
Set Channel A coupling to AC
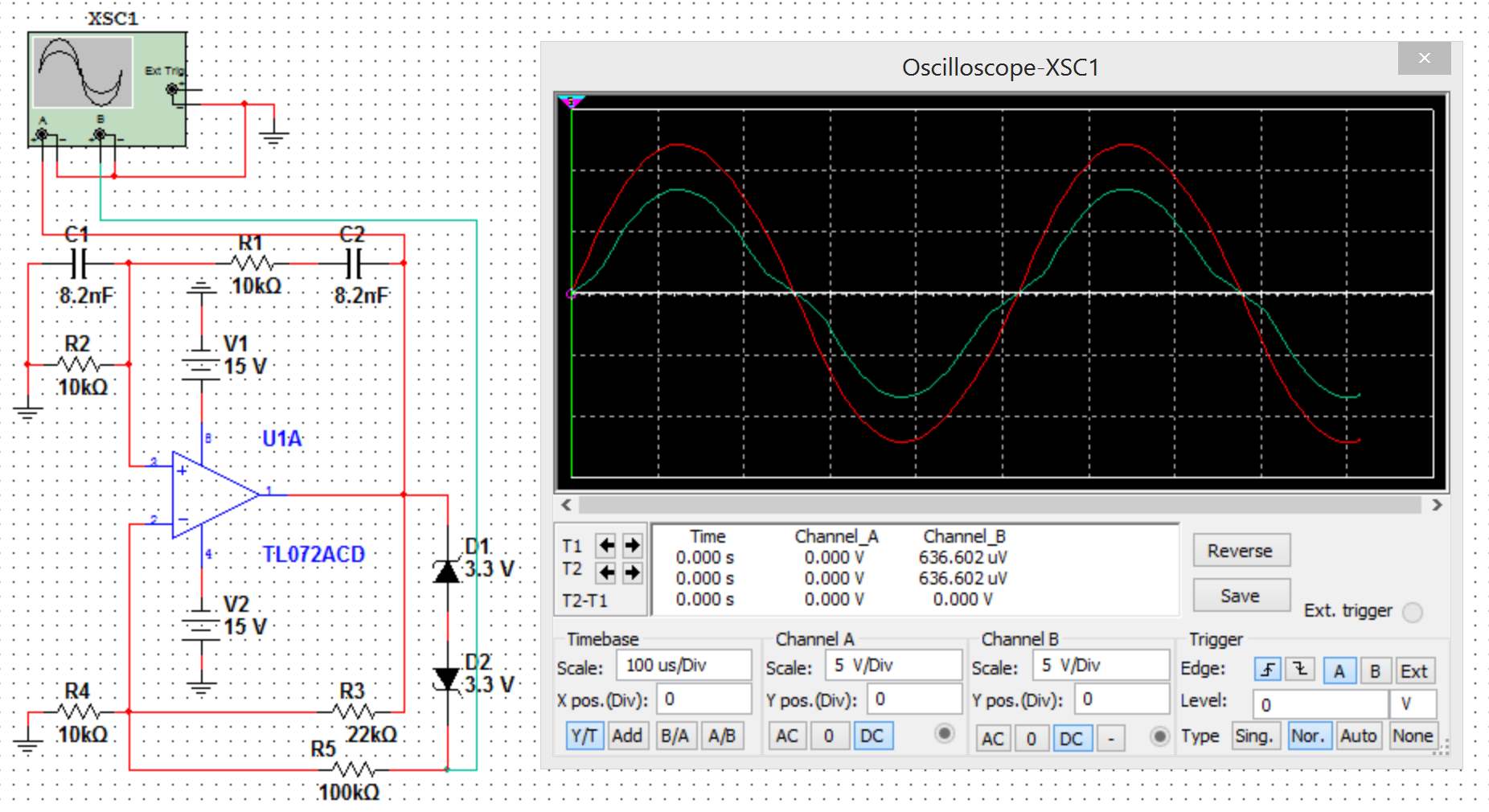786,736
